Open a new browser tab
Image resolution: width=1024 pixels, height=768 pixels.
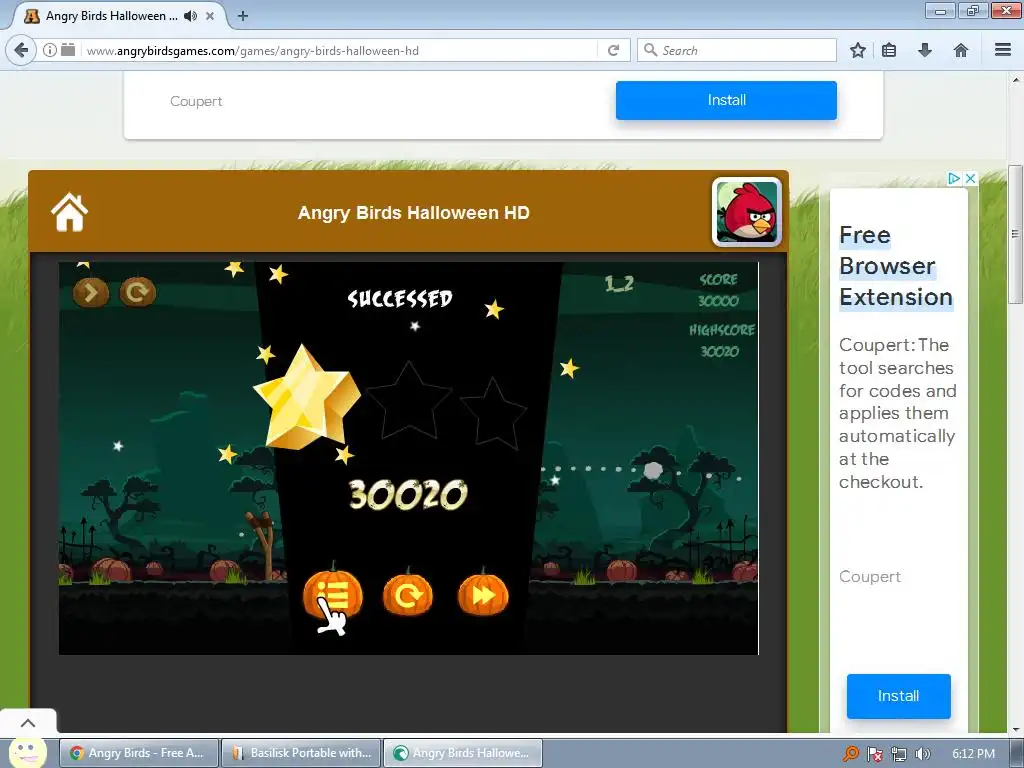pyautogui.click(x=242, y=16)
